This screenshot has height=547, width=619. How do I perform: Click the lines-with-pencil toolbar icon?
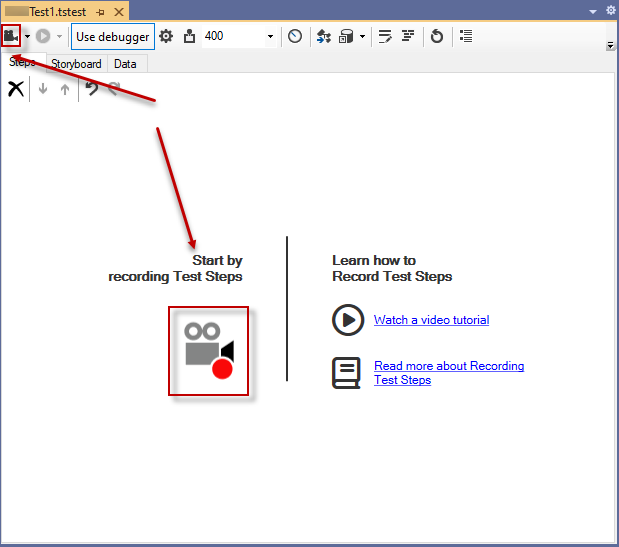385,36
